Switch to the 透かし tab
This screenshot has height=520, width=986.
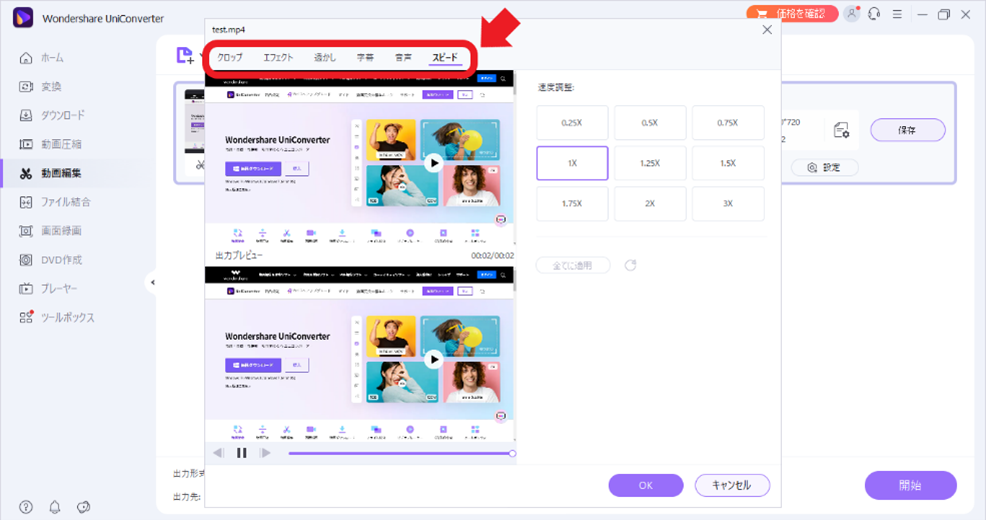click(325, 57)
